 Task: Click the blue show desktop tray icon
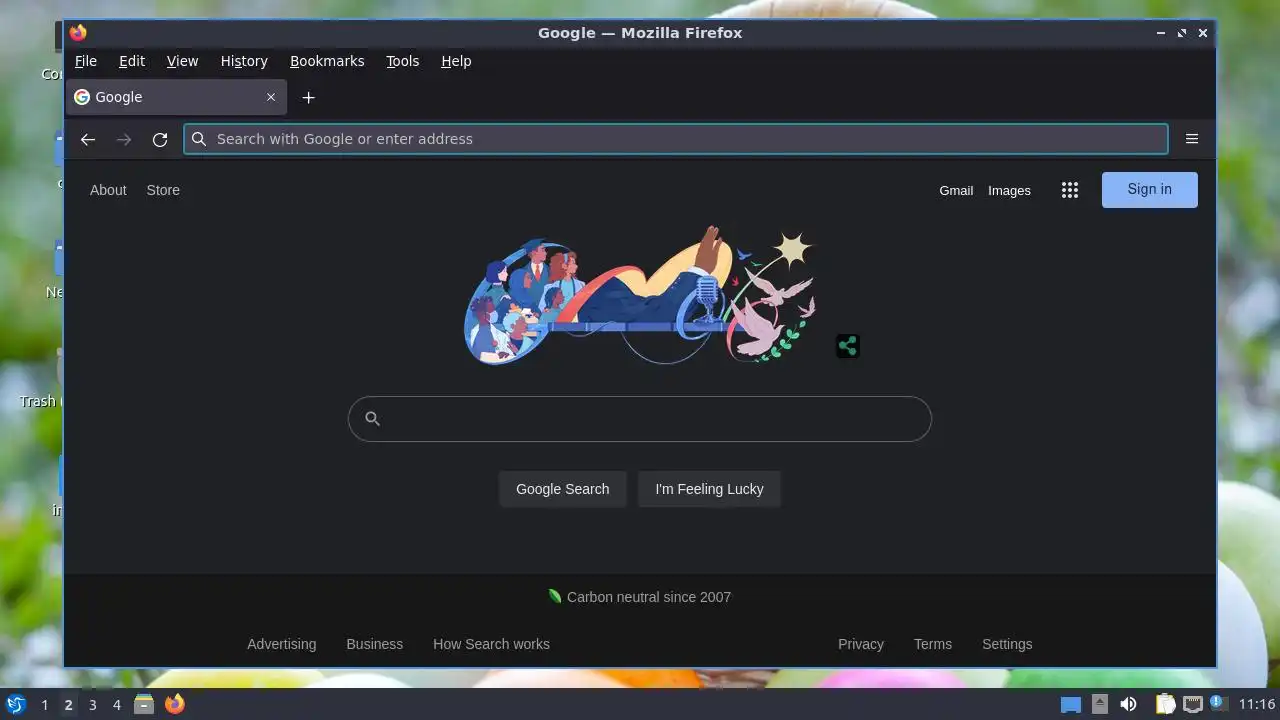1071,705
